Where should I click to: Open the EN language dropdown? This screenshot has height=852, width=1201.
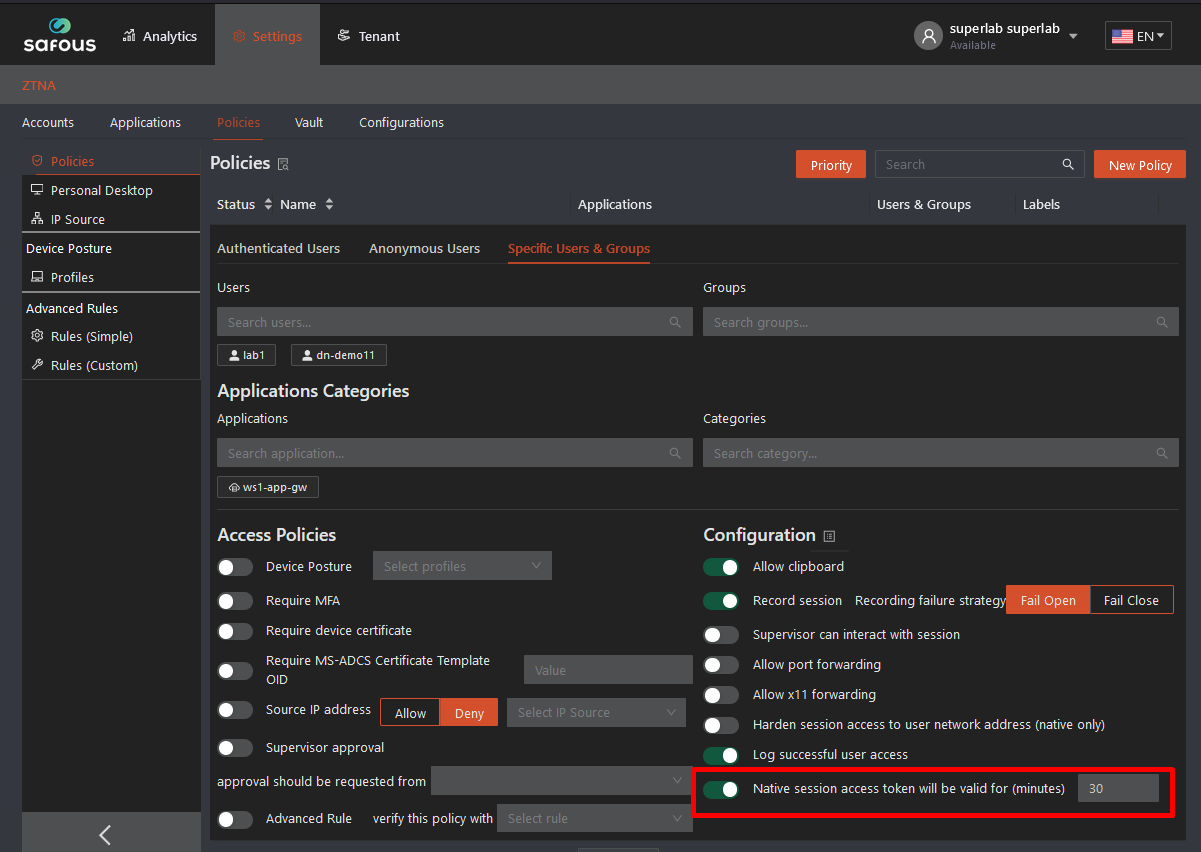tap(1138, 36)
